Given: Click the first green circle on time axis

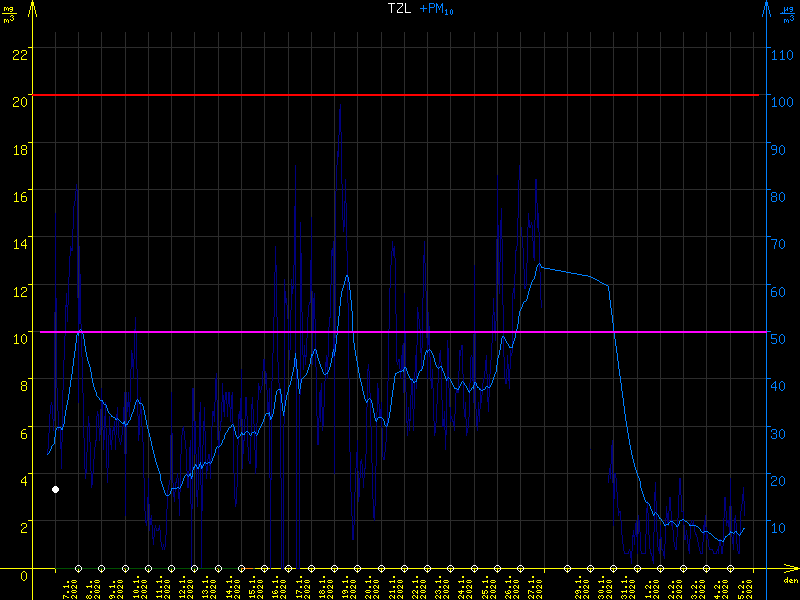Looking at the screenshot, I should click(79, 568).
